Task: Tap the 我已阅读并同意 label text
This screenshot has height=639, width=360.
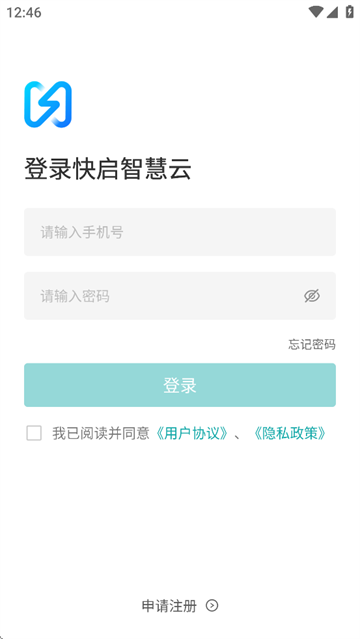Action: [101, 433]
